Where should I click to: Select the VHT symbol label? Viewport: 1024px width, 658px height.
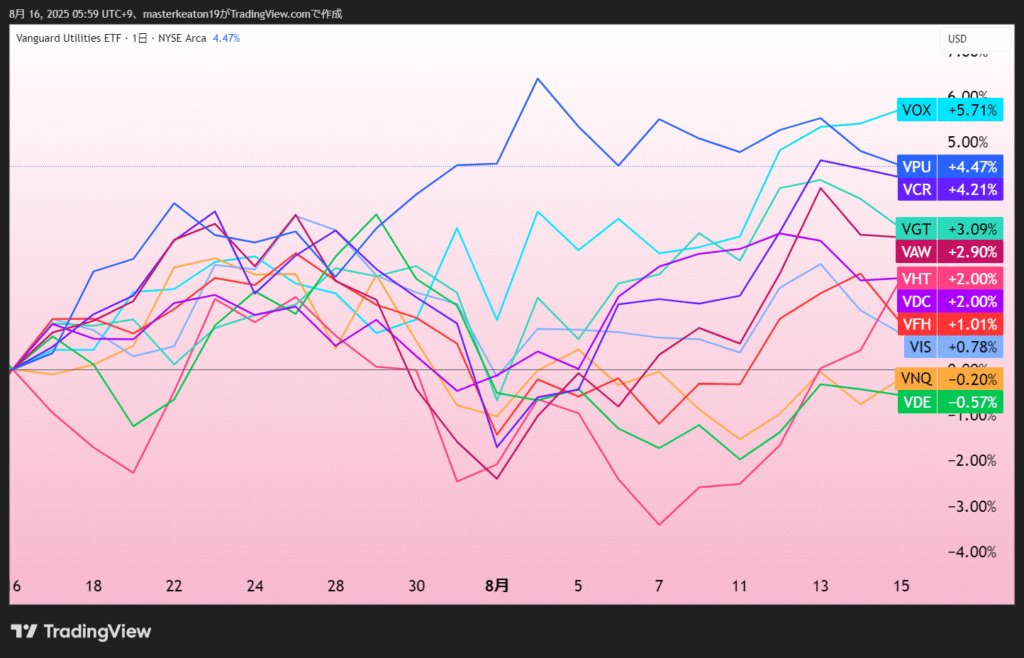click(917, 279)
